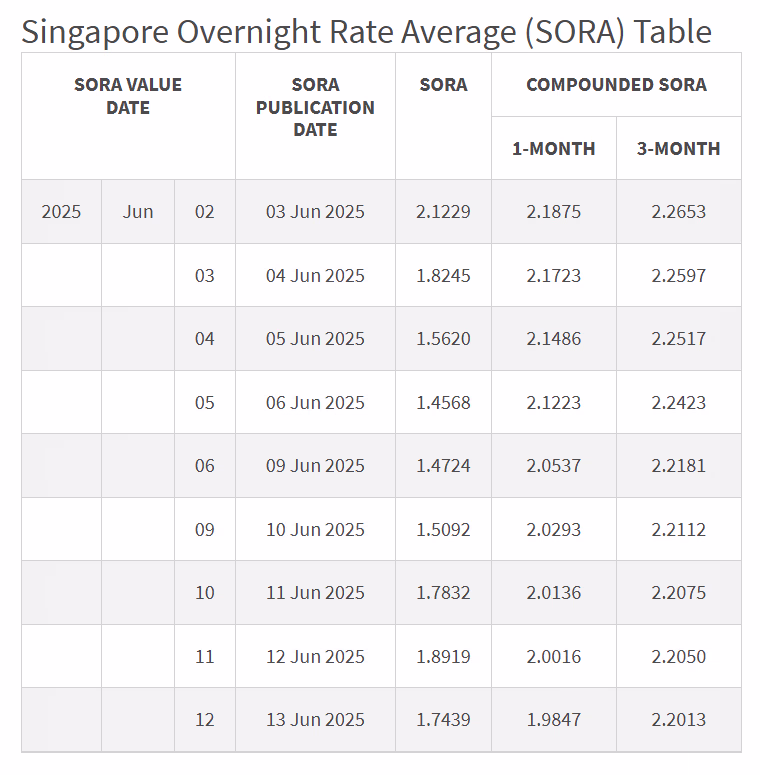
Task: Click publication date '12 Jun 2025'
Action: [x=315, y=656]
